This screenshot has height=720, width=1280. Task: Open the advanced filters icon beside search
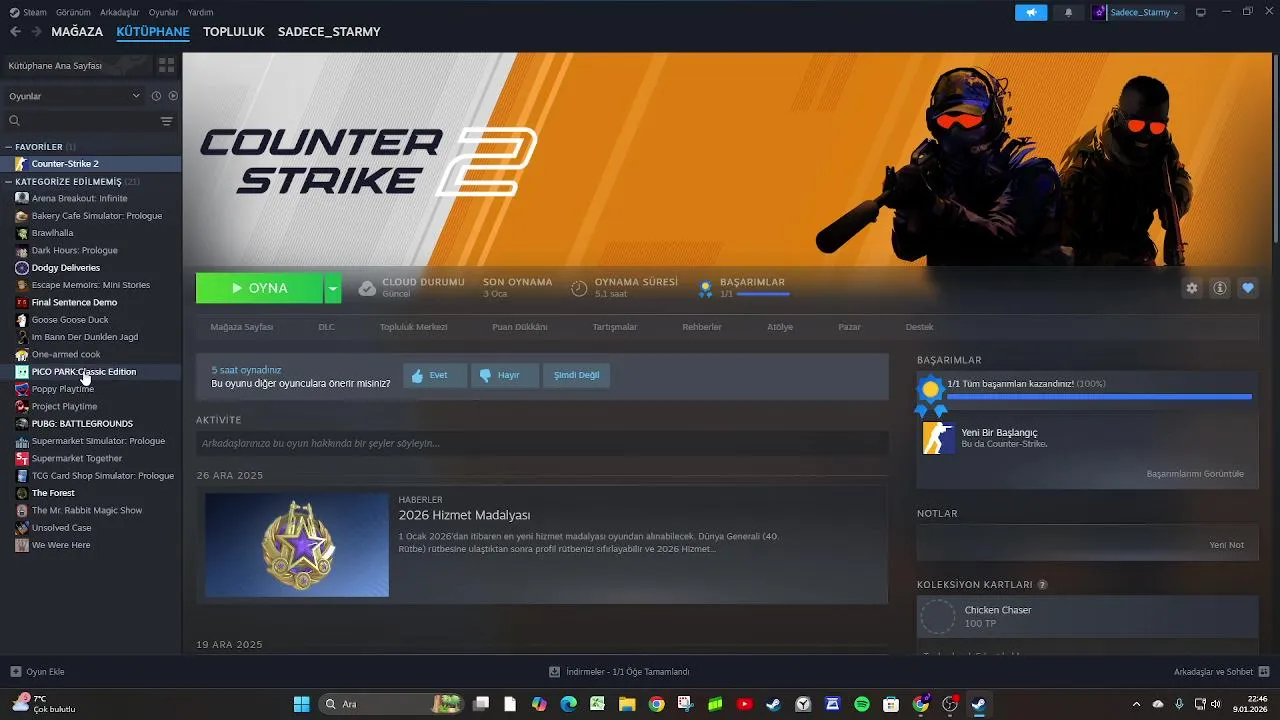tap(166, 121)
